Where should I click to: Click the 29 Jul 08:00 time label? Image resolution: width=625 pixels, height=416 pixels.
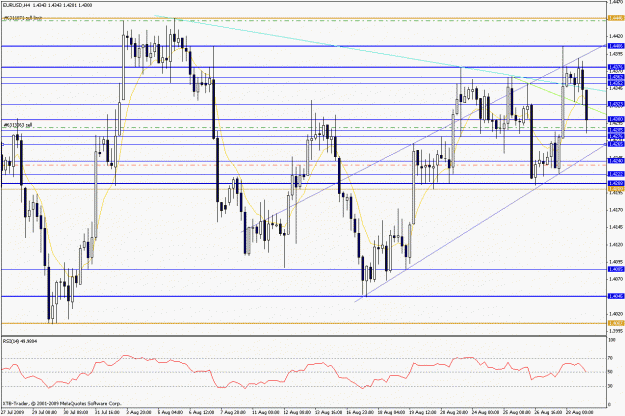44,412
